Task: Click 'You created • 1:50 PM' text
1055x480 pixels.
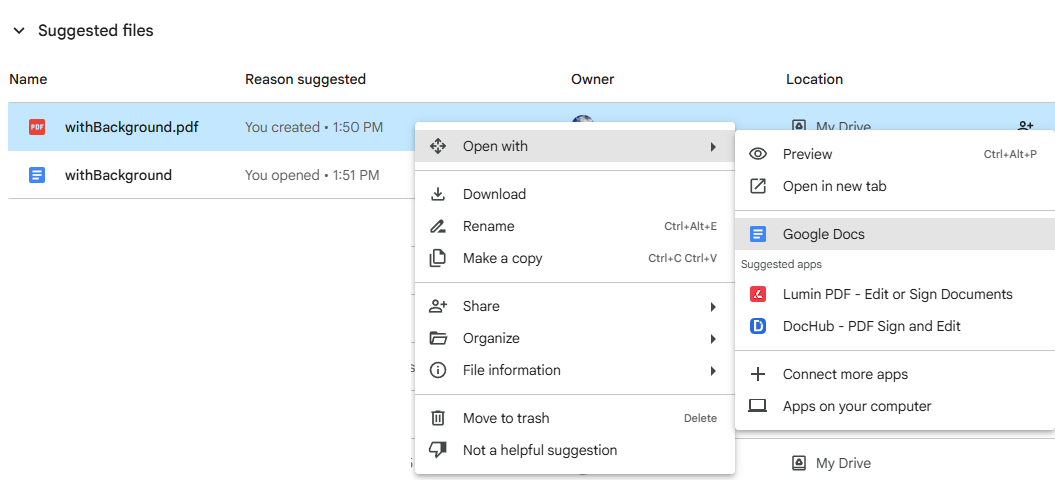Action: [x=314, y=127]
